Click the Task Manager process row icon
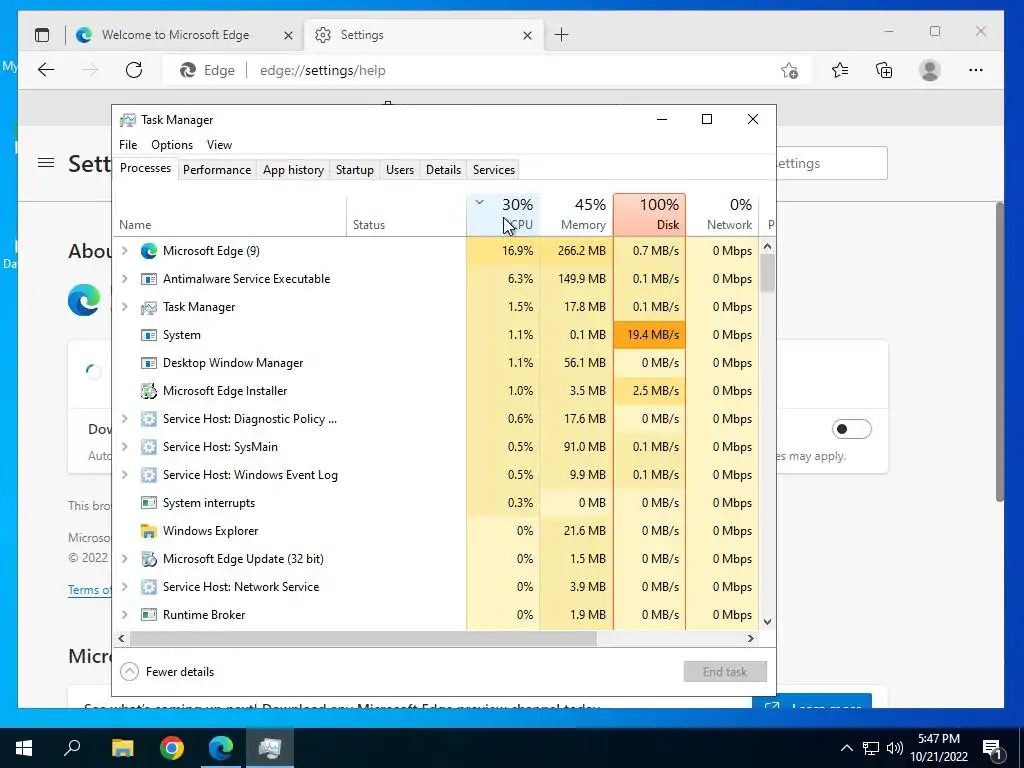This screenshot has width=1024, height=768. tap(149, 307)
